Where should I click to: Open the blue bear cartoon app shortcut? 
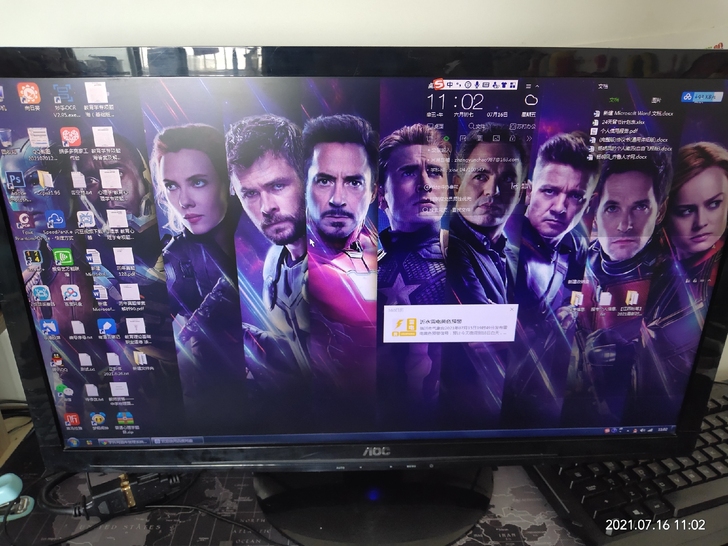[98, 419]
